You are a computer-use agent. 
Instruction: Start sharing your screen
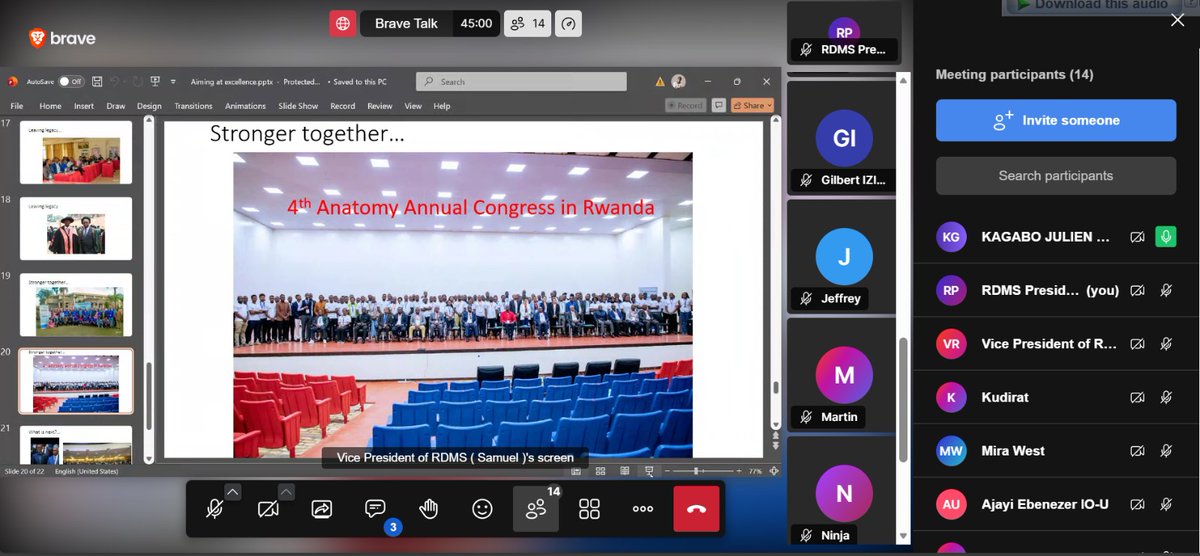[322, 509]
